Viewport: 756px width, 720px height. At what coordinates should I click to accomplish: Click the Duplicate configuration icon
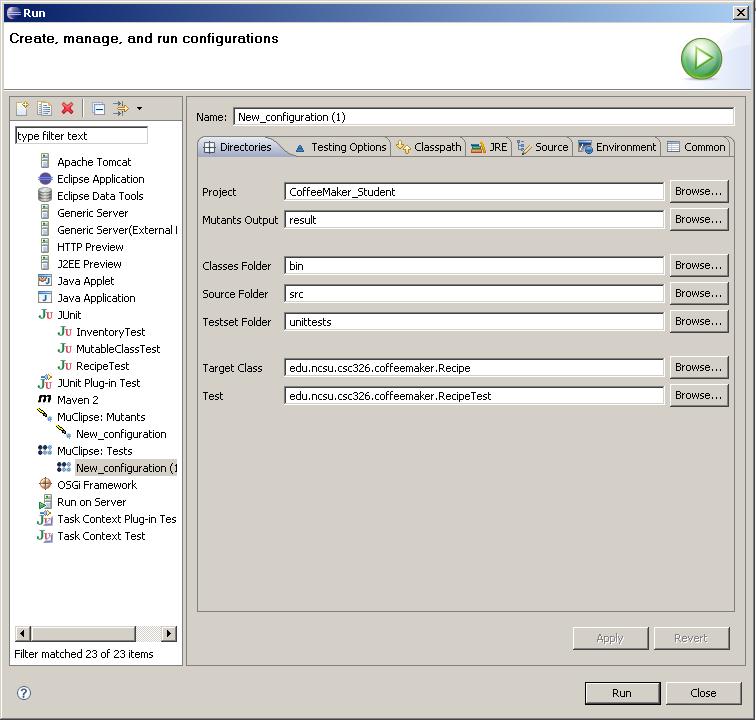tap(45, 108)
